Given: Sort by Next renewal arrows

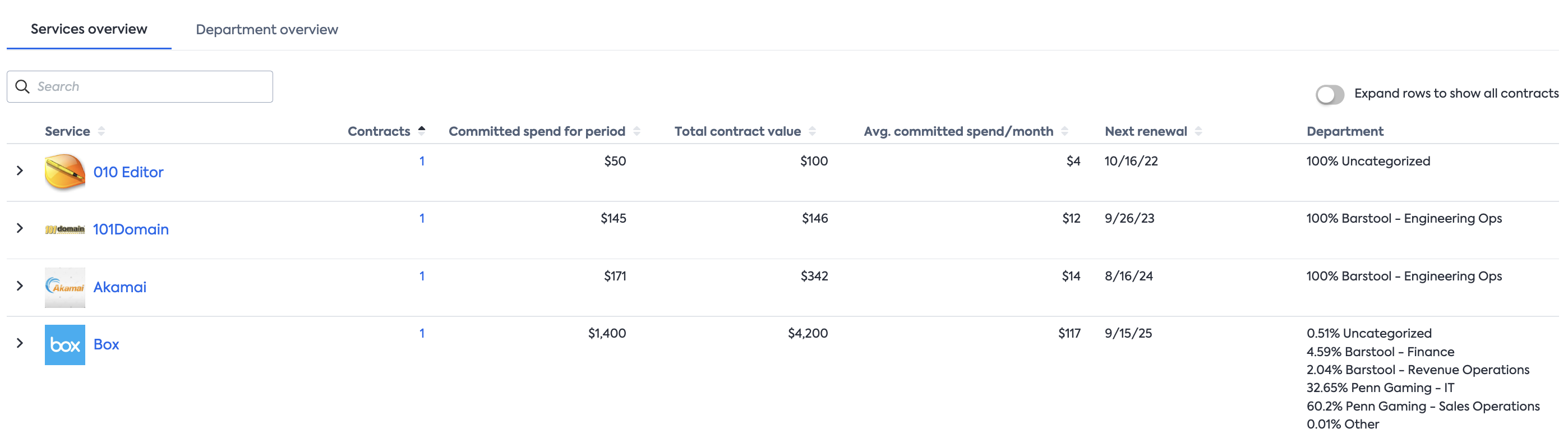Looking at the screenshot, I should [1198, 131].
